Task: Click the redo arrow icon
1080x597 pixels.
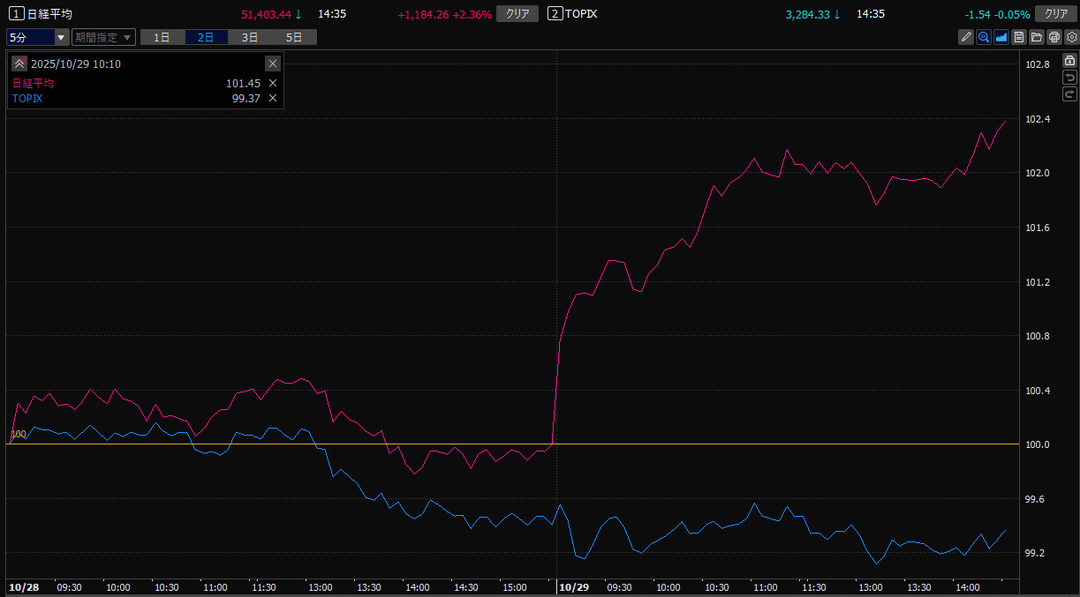Action: (x=1069, y=93)
